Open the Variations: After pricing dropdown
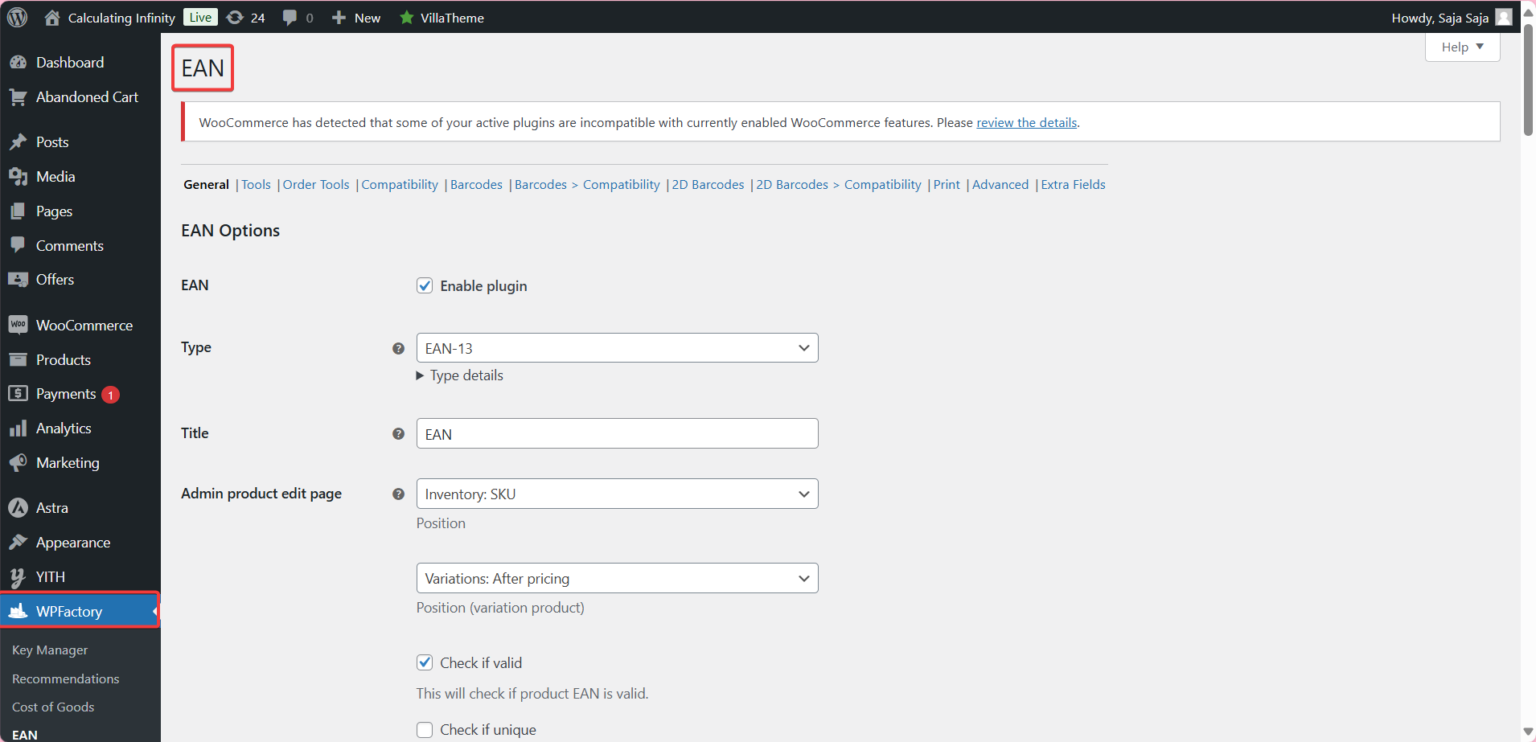1536x742 pixels. pyautogui.click(x=617, y=578)
